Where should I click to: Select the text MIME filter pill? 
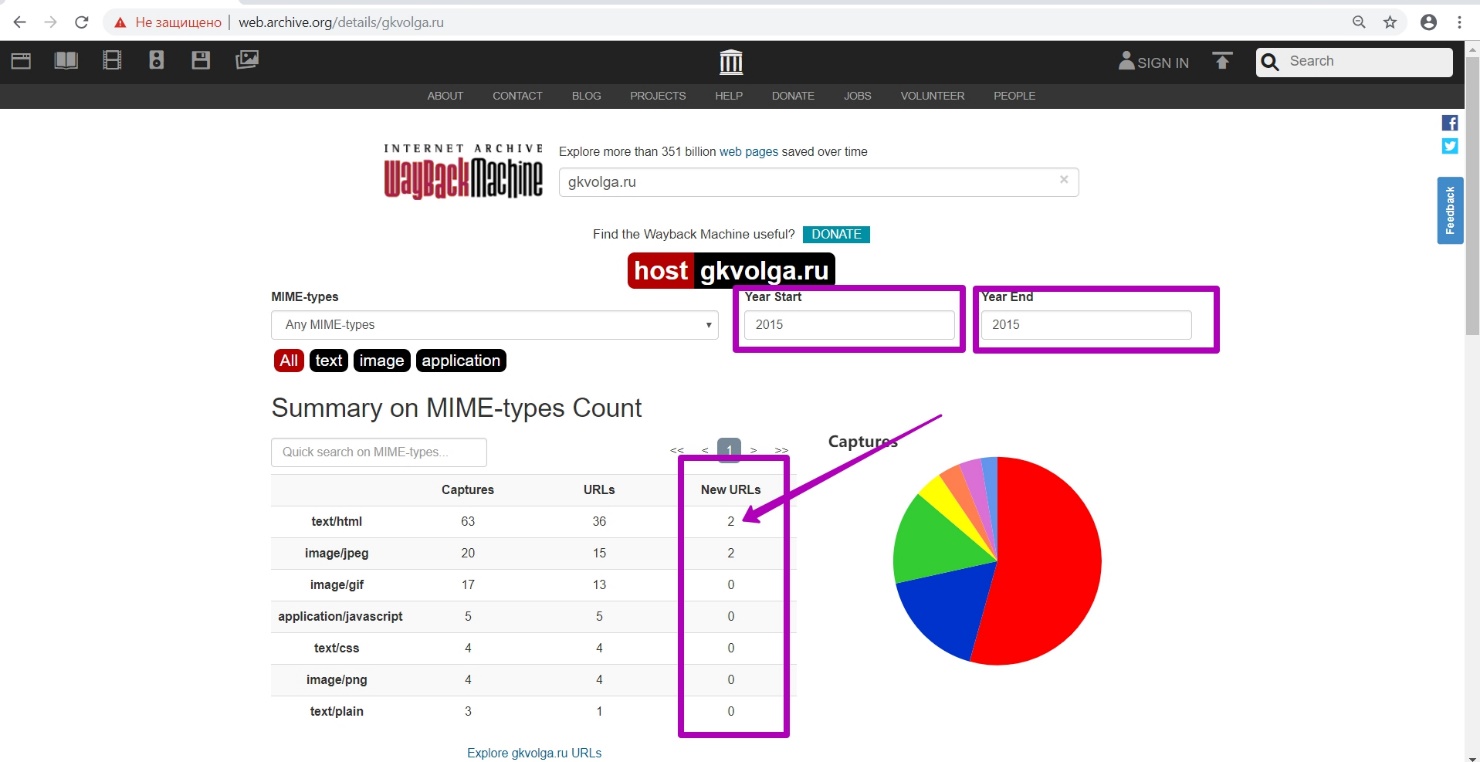[x=329, y=361]
